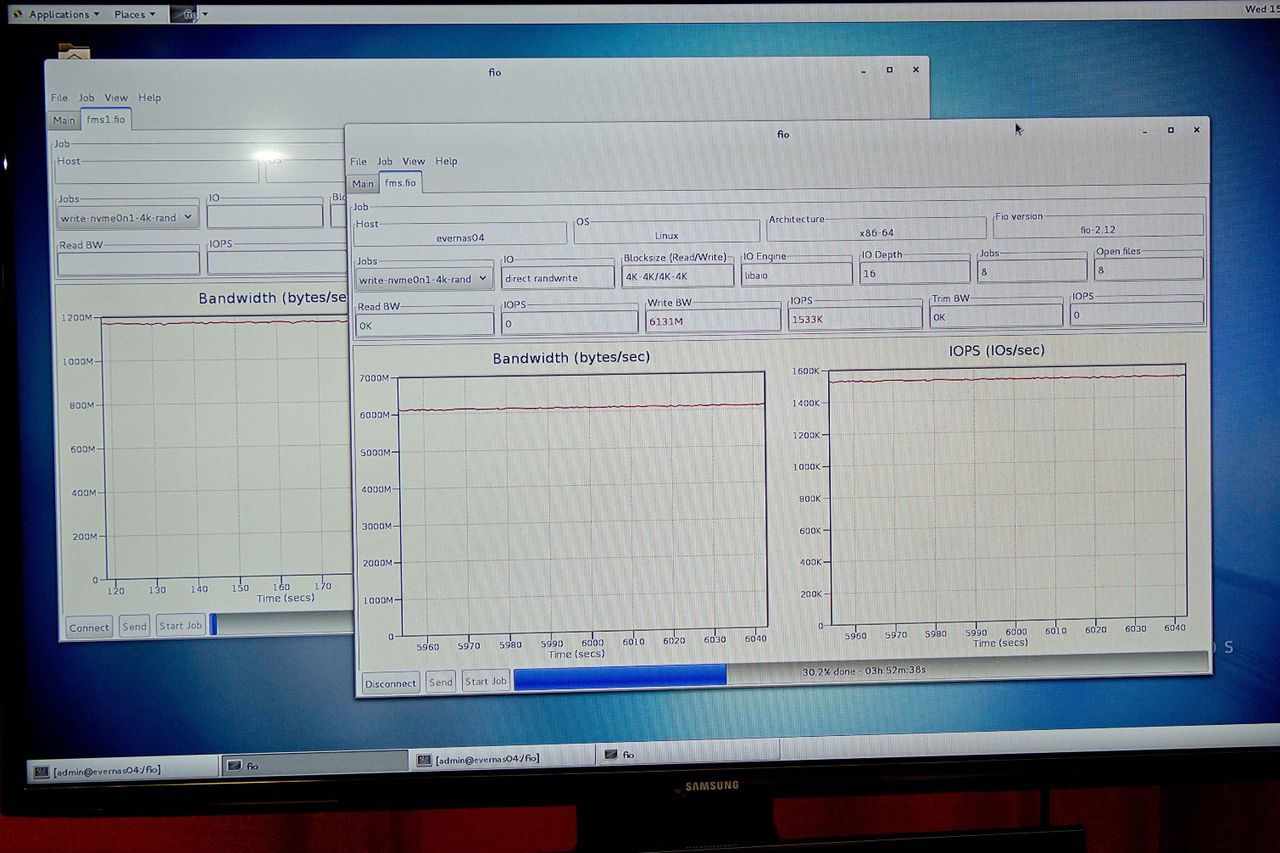Expand the Jobs dropdown write-nvme0n1-4k-rand in front window

pyautogui.click(x=424, y=279)
